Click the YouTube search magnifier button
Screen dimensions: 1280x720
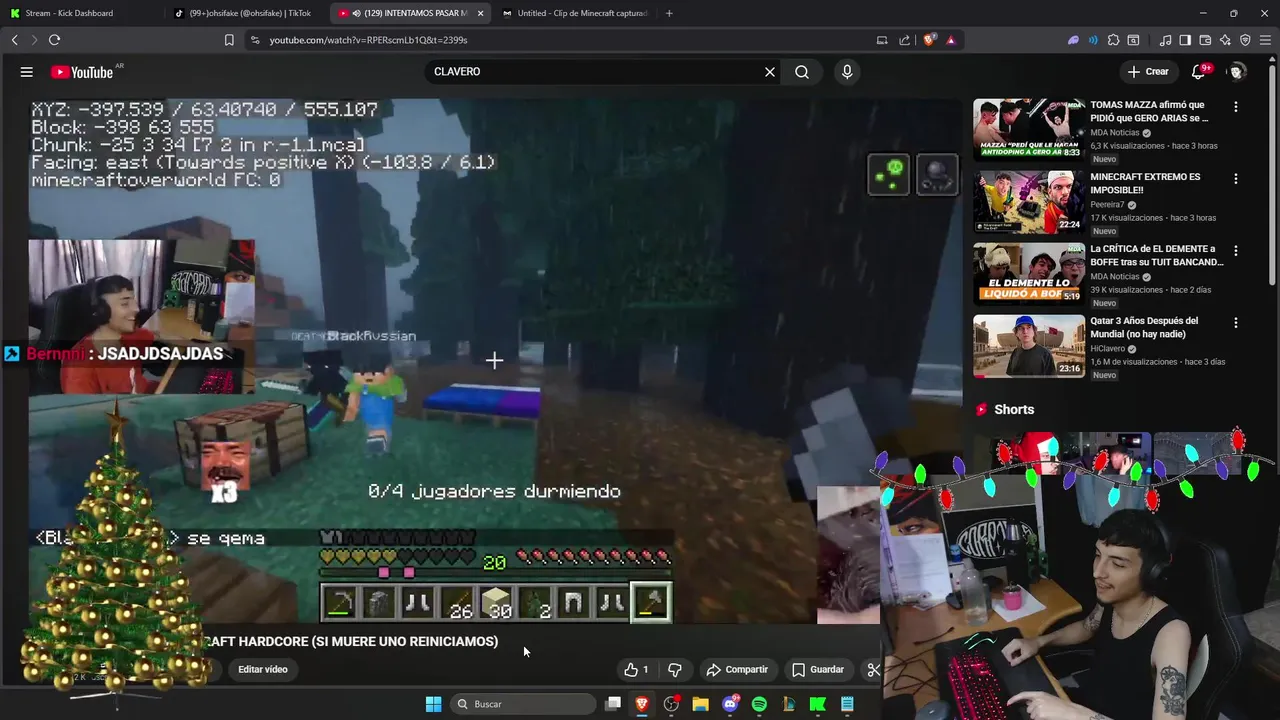click(802, 72)
